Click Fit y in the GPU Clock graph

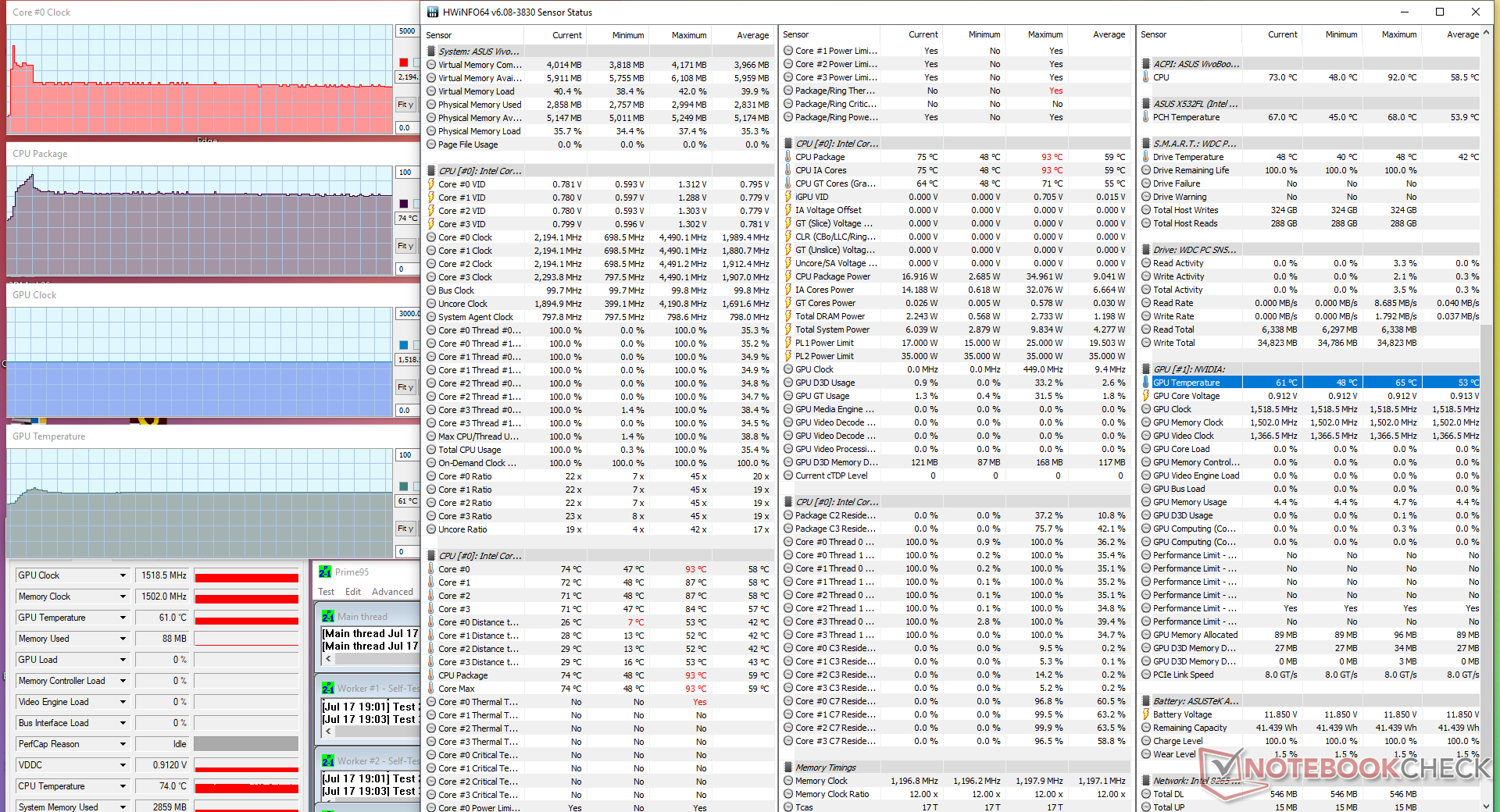[405, 387]
